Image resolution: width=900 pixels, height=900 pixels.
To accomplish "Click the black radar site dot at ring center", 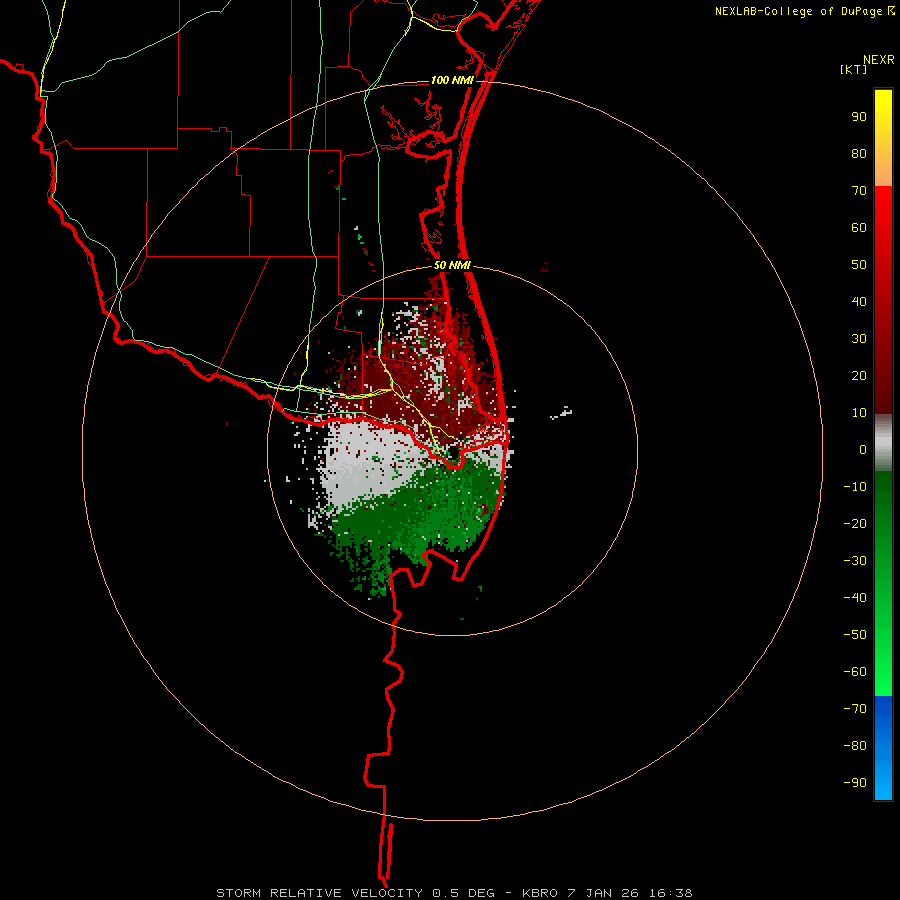I will [x=453, y=453].
